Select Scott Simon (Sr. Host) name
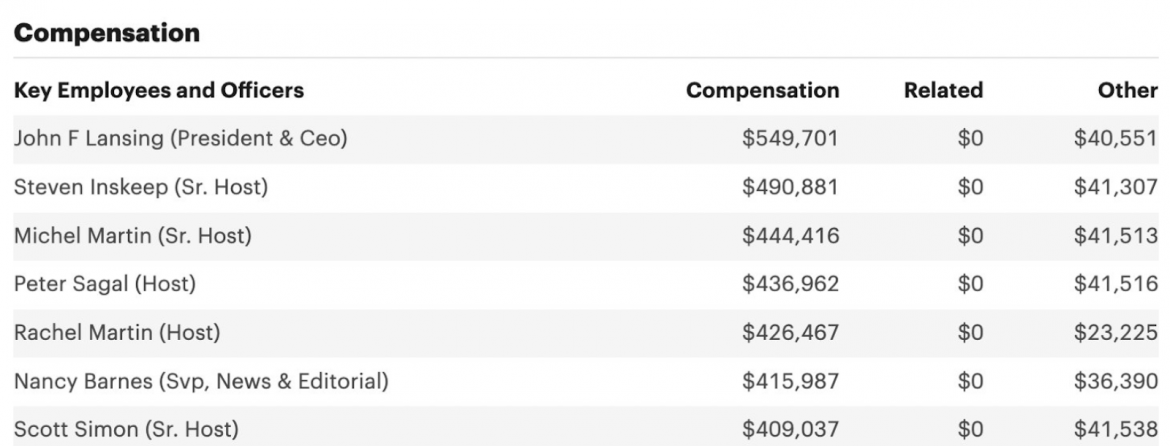1170x446 pixels. (126, 429)
